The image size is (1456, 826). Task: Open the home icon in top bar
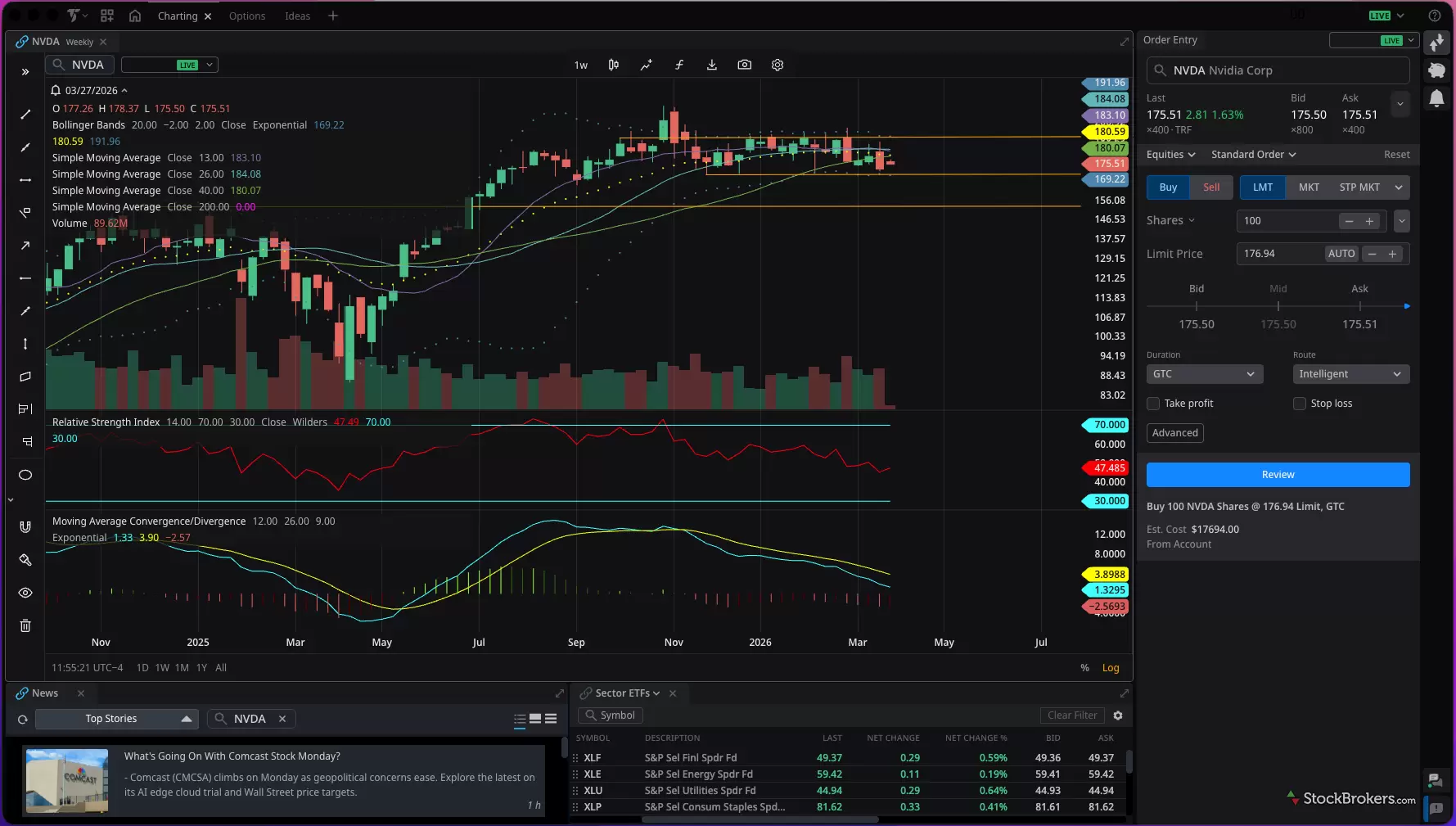[x=135, y=16]
